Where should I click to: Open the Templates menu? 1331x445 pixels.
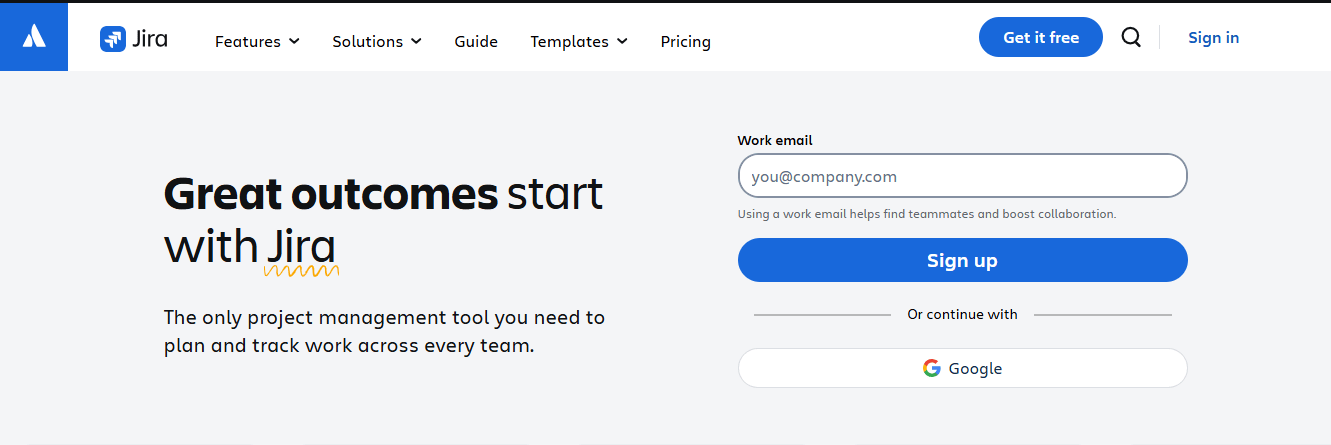pos(579,41)
